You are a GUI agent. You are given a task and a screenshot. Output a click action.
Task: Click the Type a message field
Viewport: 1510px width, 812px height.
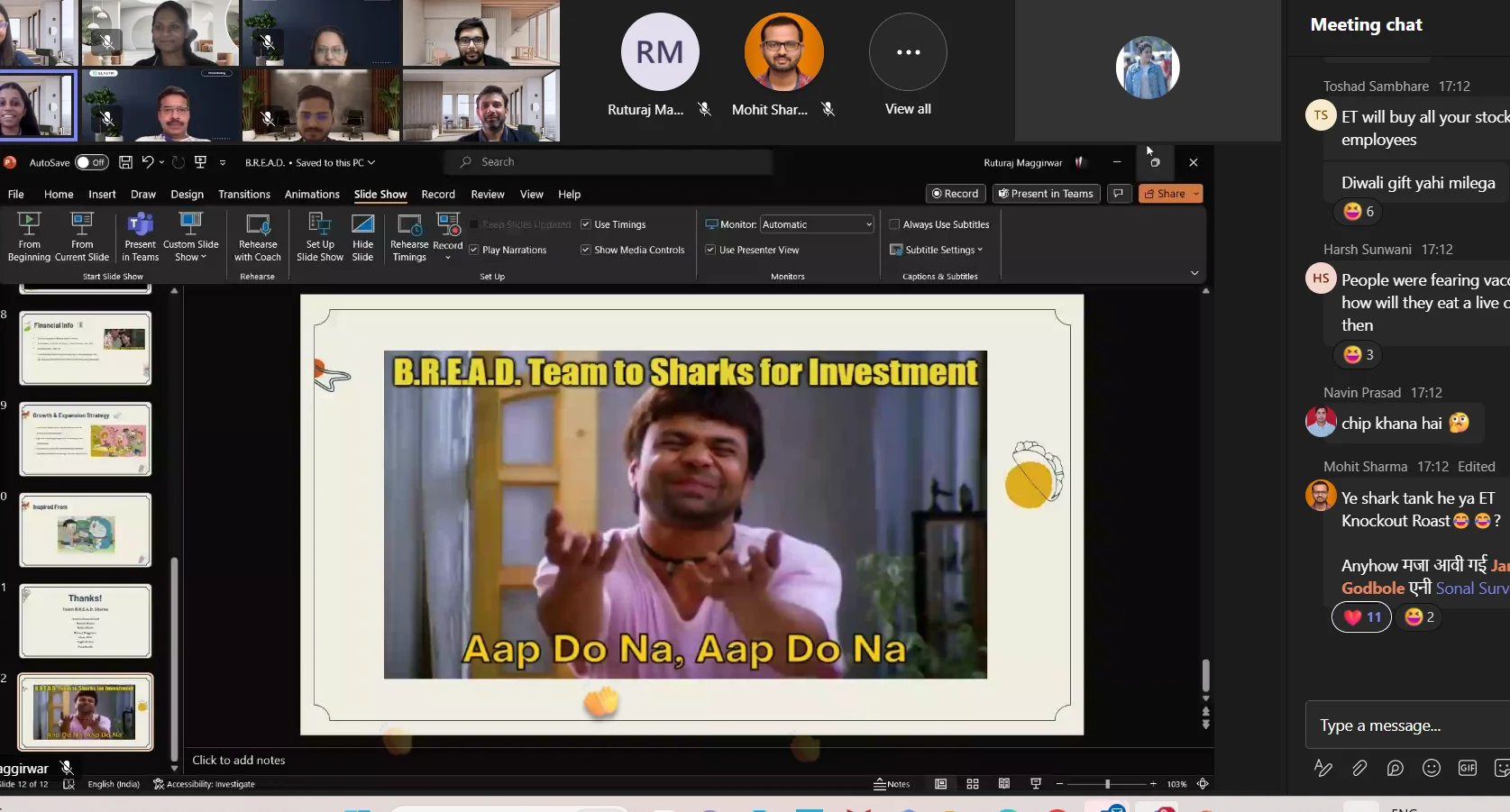coord(1407,725)
